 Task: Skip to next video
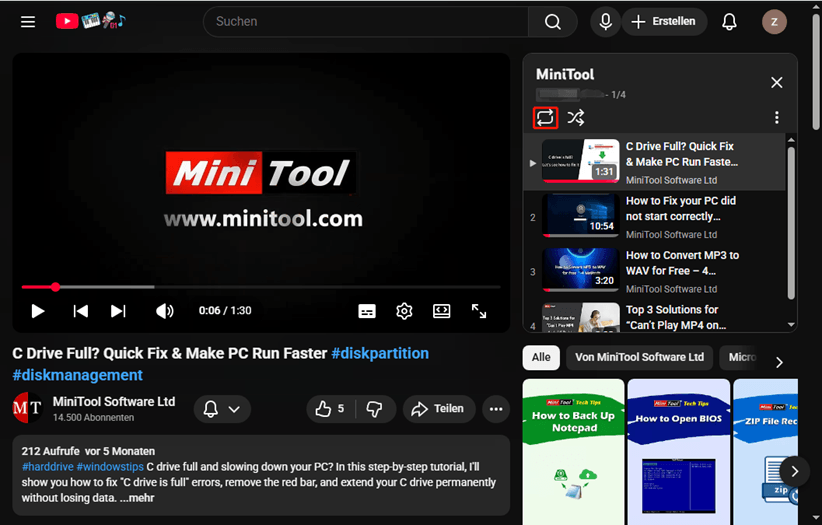pos(118,311)
